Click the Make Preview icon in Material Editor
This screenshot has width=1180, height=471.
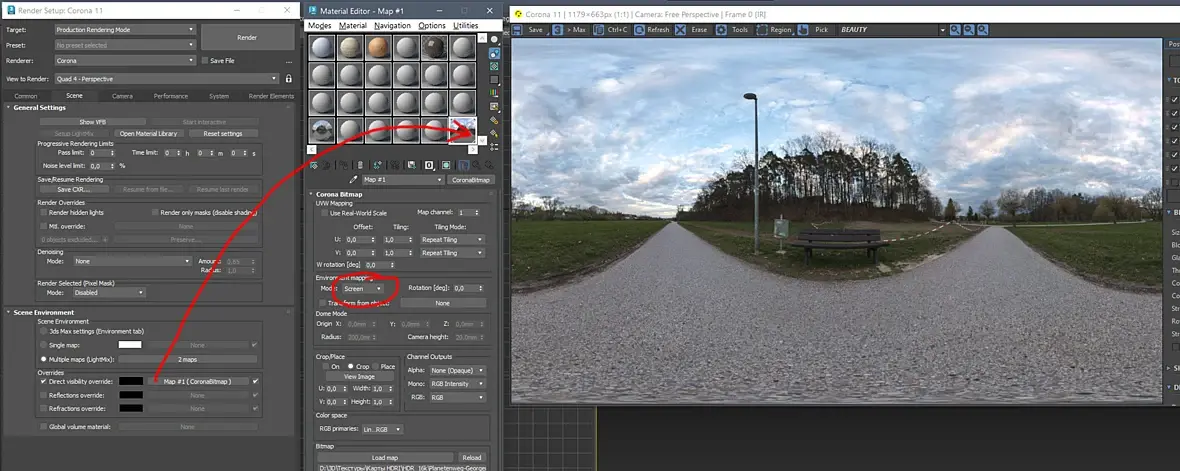click(494, 106)
